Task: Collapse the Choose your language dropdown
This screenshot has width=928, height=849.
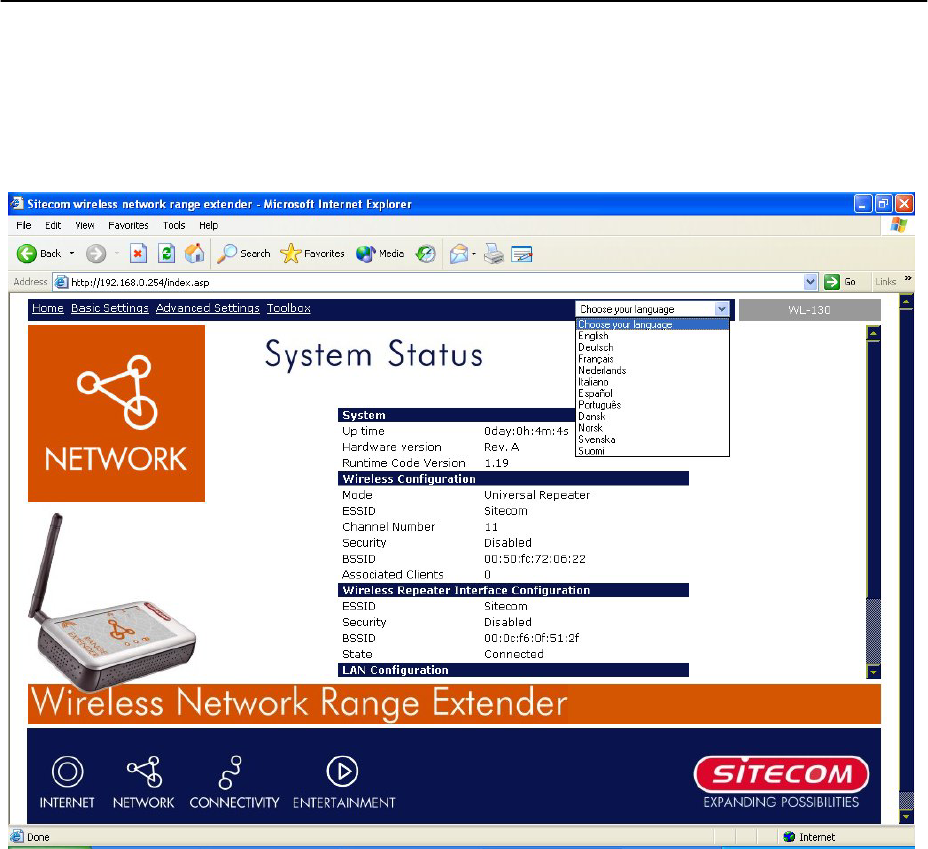Action: tap(721, 309)
